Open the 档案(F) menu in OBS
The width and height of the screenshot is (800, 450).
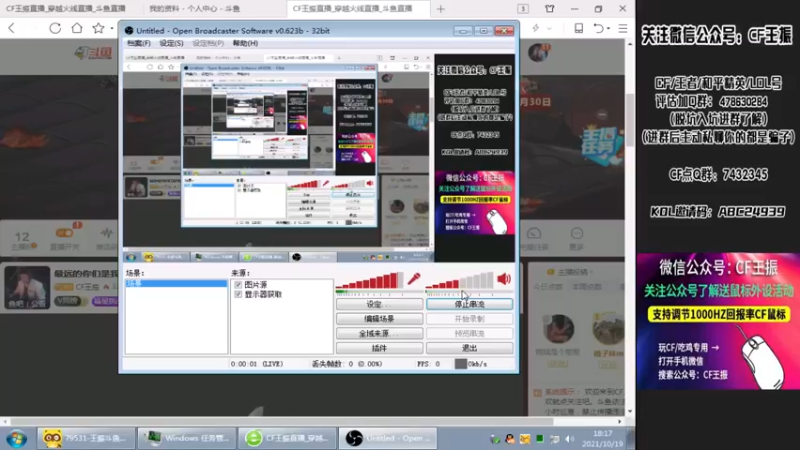tap(139, 43)
